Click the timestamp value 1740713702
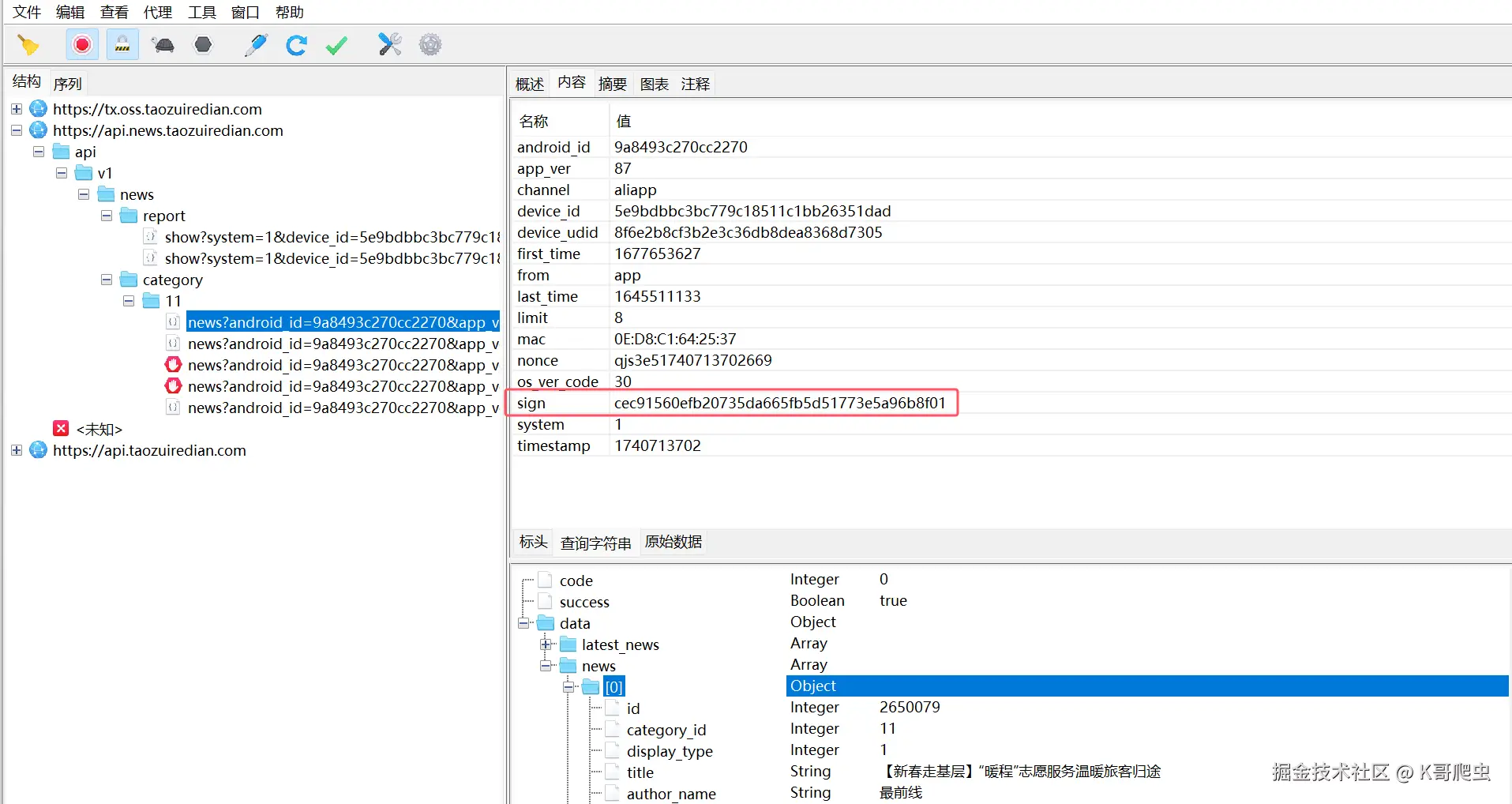This screenshot has width=1512, height=804. pyautogui.click(x=657, y=445)
